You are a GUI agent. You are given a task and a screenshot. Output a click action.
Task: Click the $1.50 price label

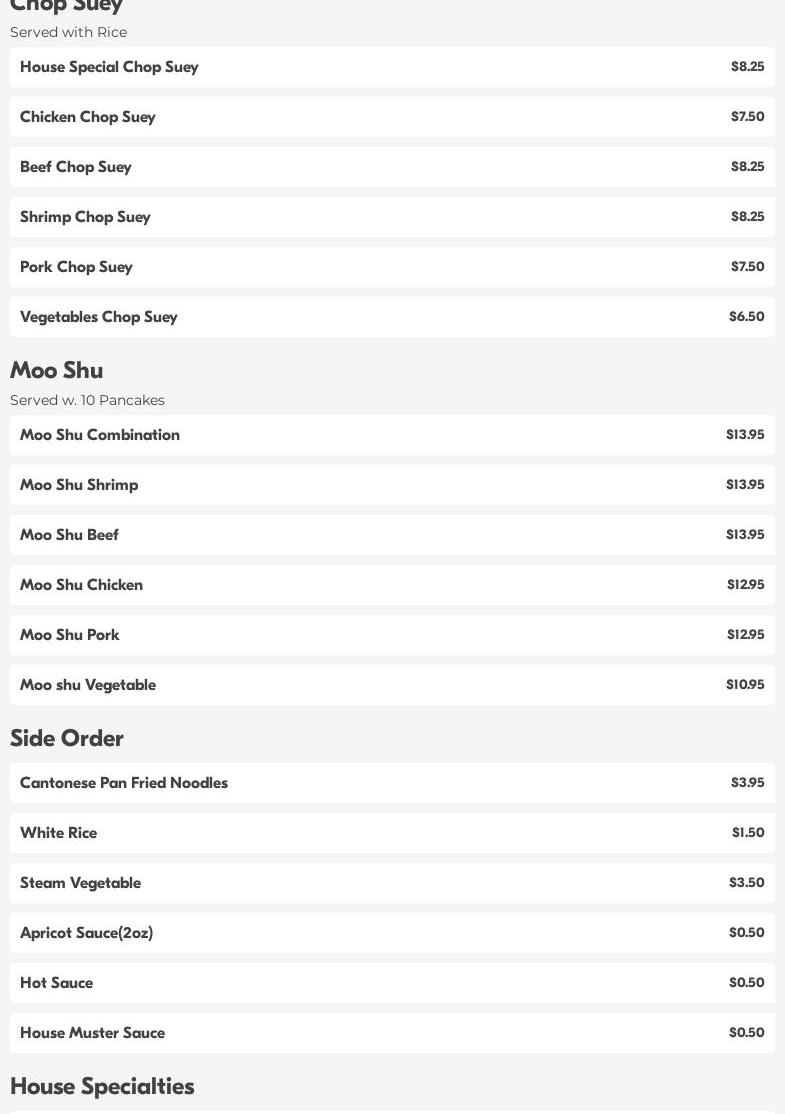747,833
